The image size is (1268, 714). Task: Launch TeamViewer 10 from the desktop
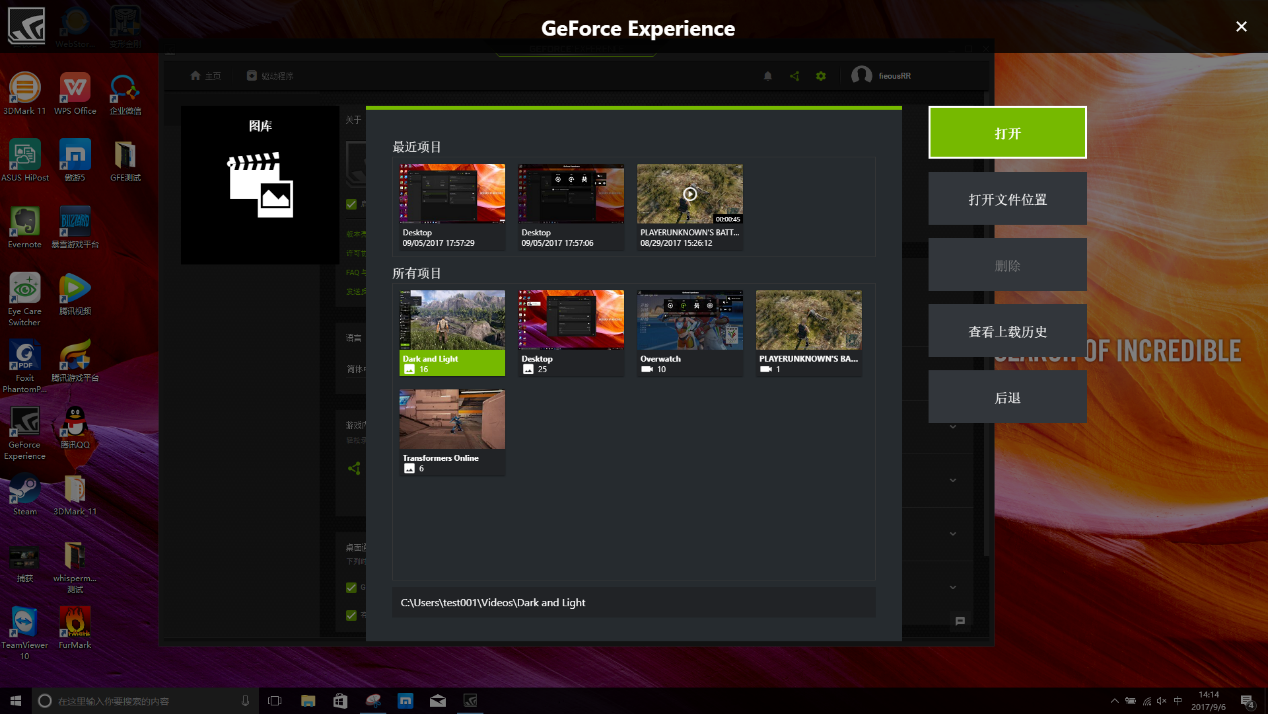click(24, 634)
